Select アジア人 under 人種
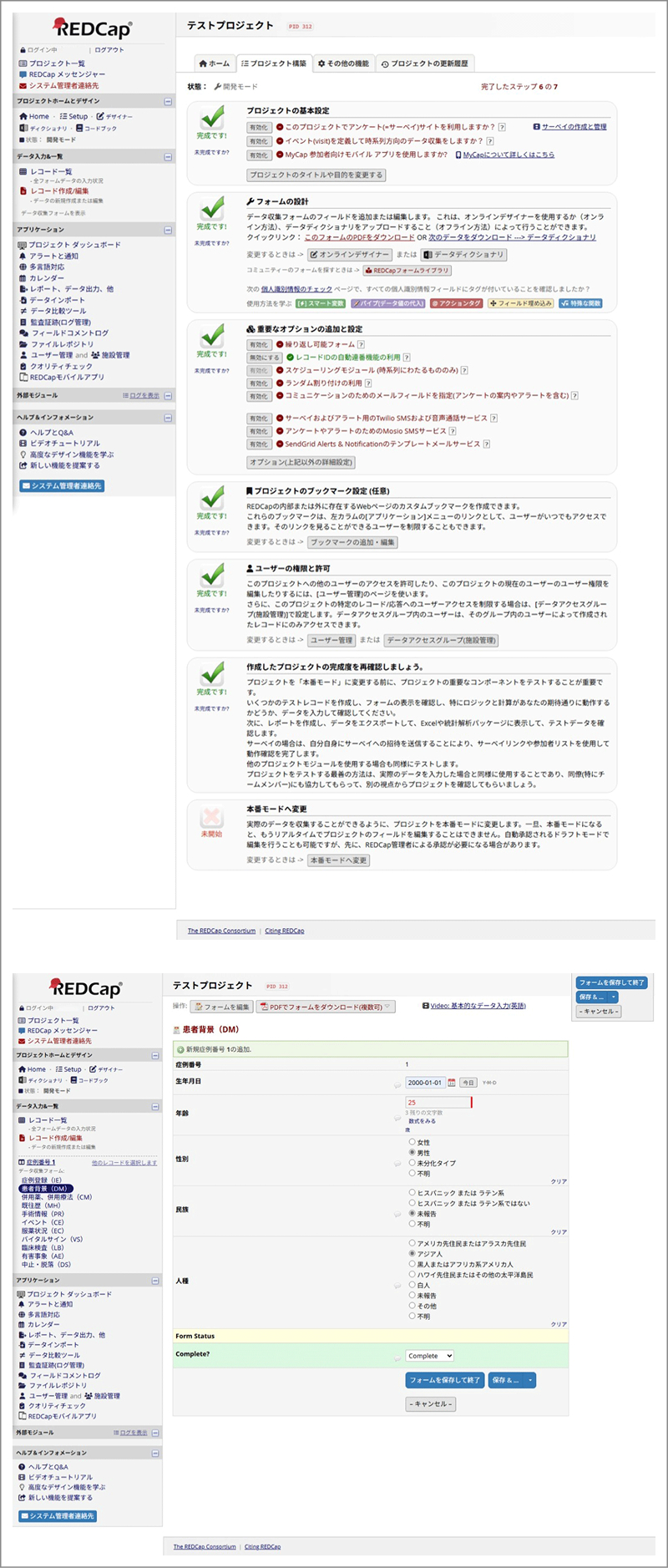Viewport: 668px width, 1568px height. [x=412, y=1254]
